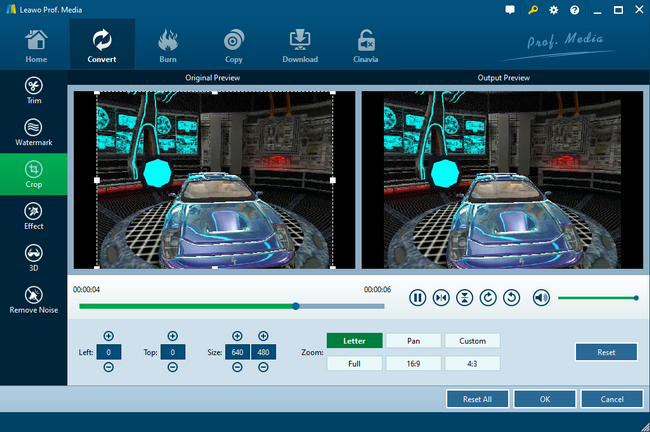
Task: Open the Remove Noise panel
Action: click(33, 299)
